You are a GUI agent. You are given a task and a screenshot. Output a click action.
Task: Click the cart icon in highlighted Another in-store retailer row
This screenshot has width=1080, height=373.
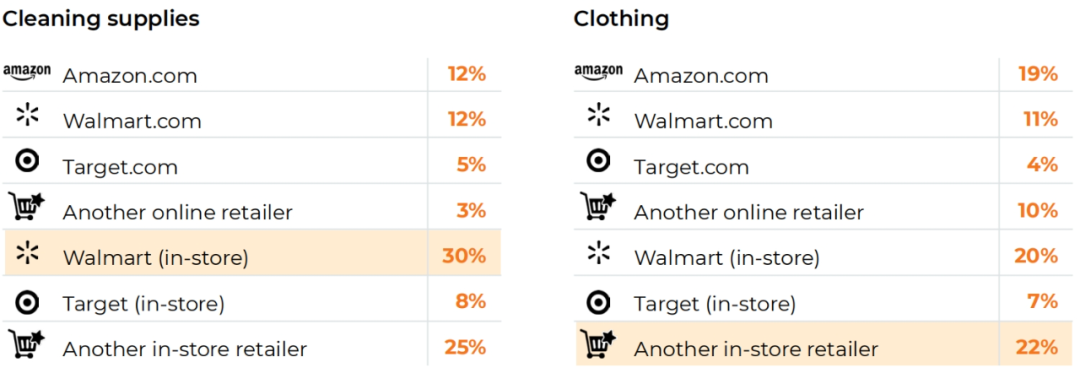pos(598,342)
